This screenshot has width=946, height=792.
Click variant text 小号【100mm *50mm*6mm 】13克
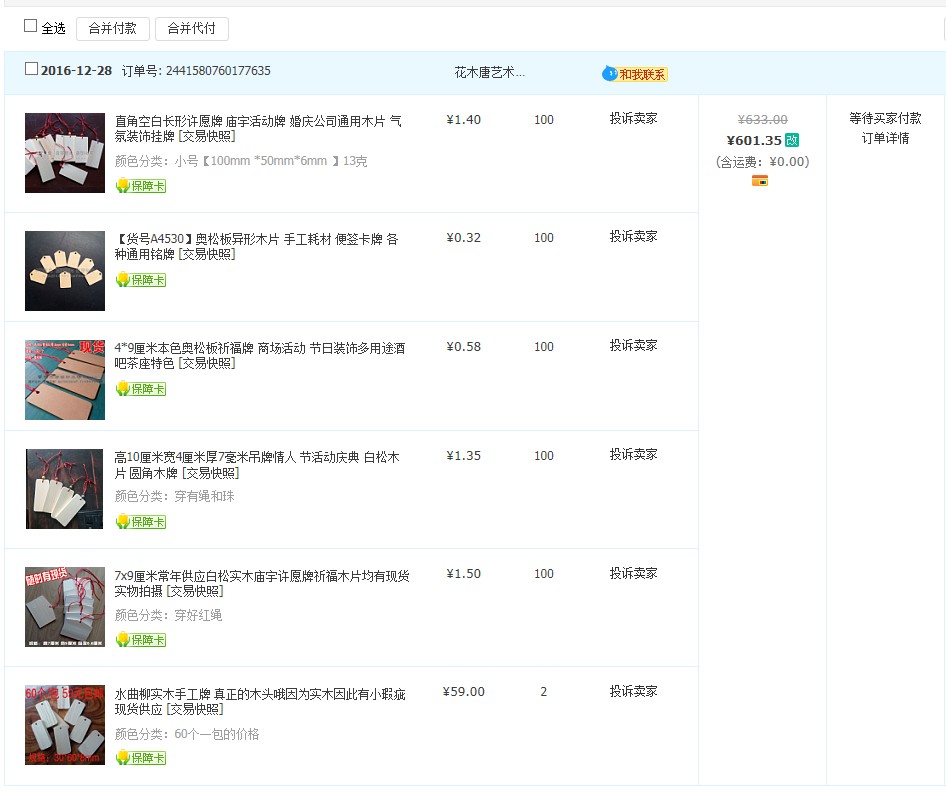click(x=270, y=161)
